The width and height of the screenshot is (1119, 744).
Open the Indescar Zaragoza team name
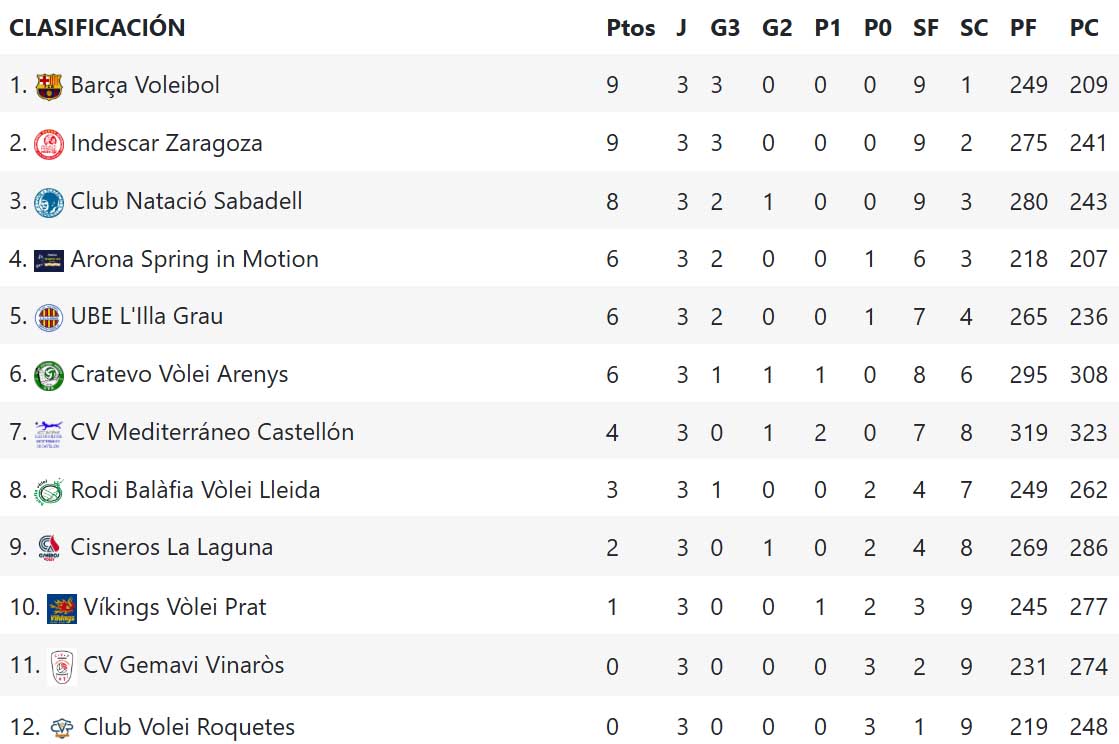pos(166,143)
